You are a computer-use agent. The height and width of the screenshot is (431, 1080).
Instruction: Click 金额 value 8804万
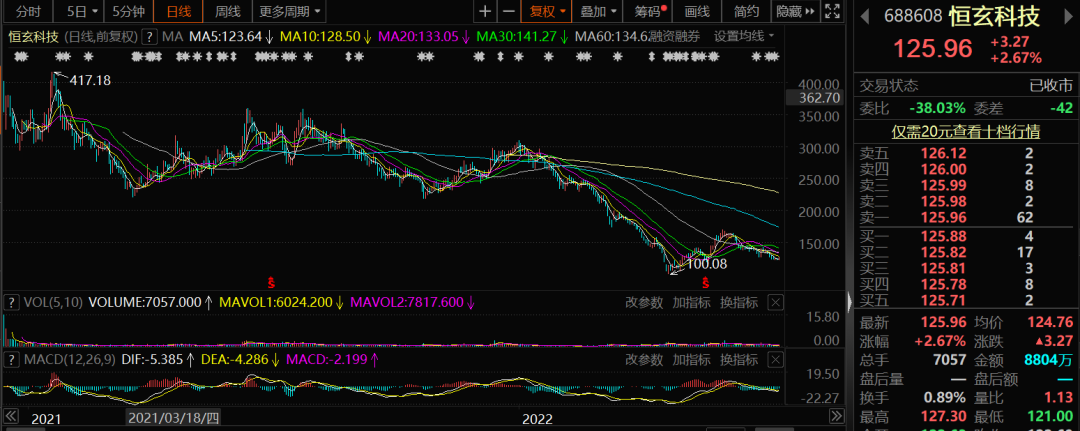(1048, 359)
